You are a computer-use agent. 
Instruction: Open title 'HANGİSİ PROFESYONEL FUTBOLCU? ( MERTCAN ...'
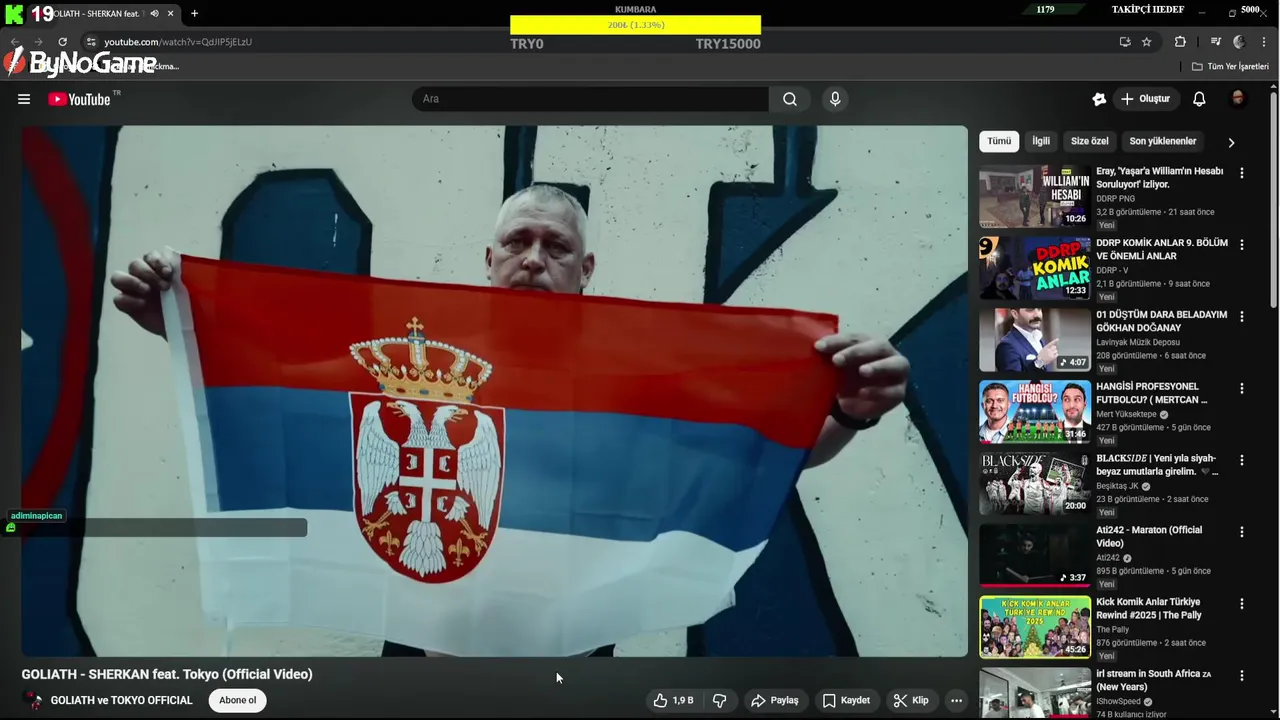(x=1151, y=393)
